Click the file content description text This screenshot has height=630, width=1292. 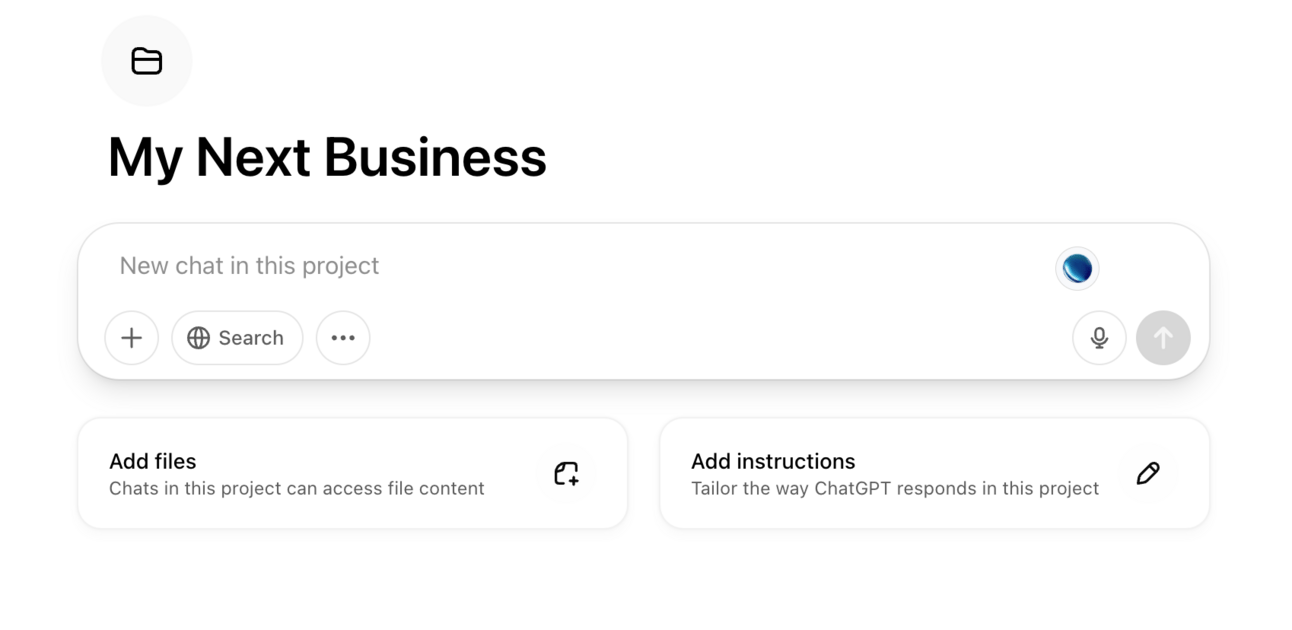tap(297, 488)
